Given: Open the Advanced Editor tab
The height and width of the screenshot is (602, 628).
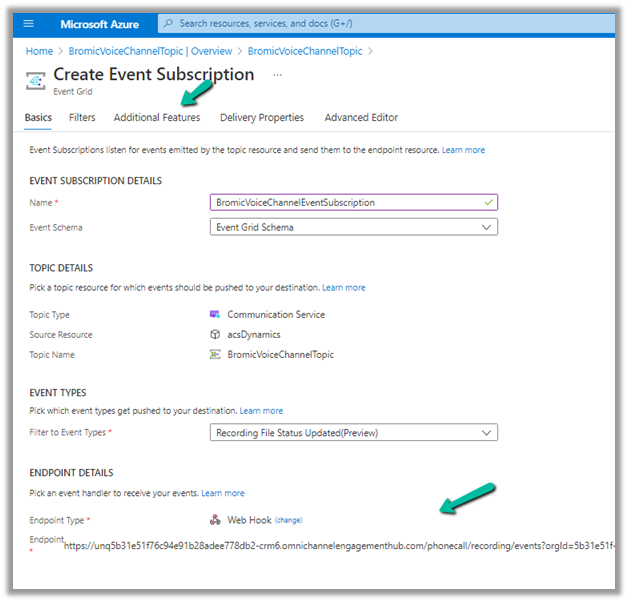Looking at the screenshot, I should pos(361,118).
